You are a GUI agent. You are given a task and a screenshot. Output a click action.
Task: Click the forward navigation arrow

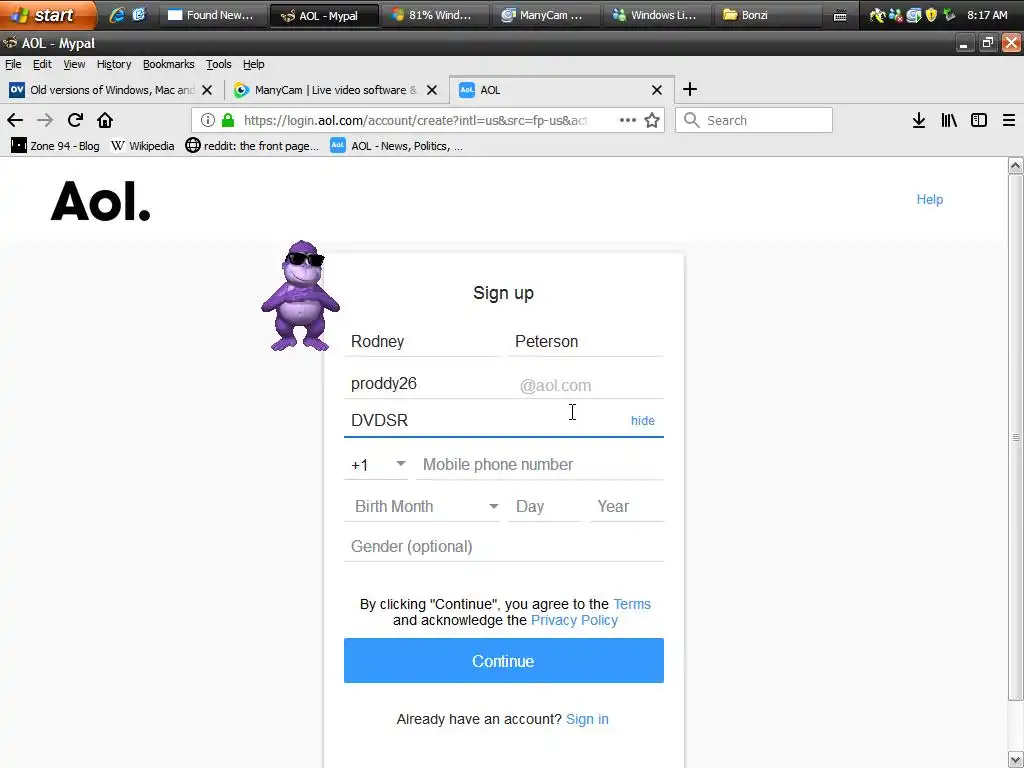click(45, 120)
